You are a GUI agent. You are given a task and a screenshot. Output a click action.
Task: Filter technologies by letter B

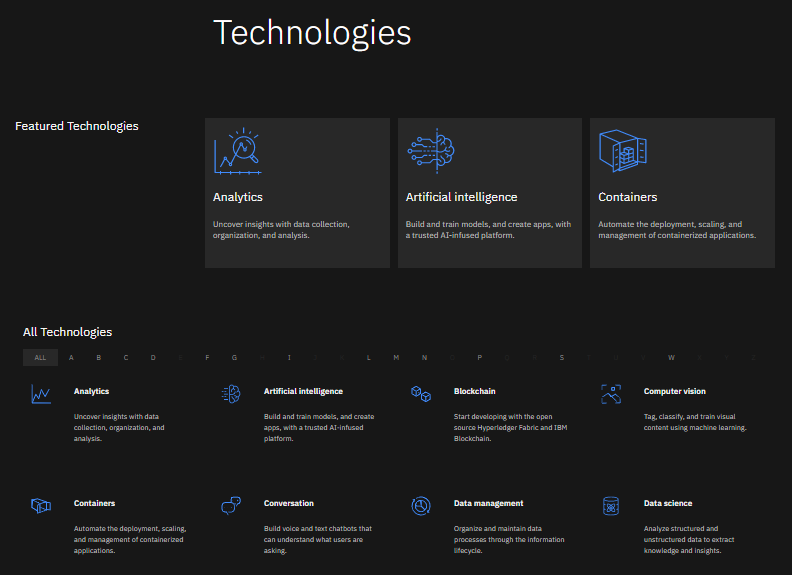(98, 358)
